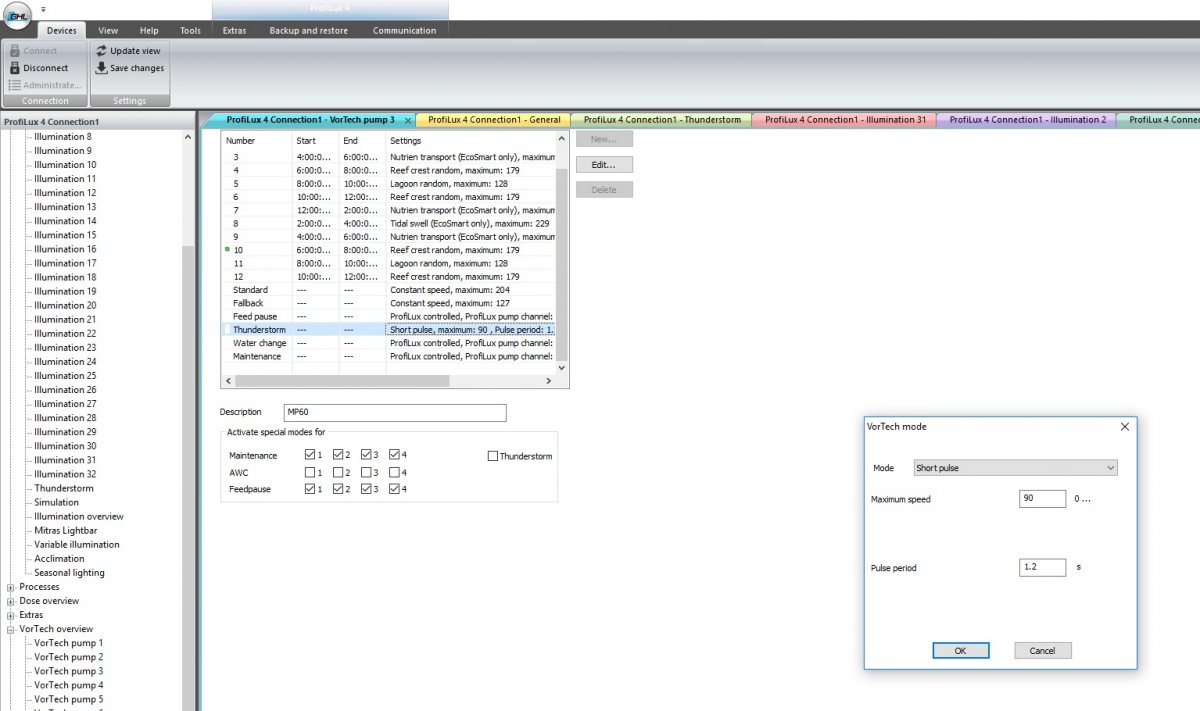Close the VorTech pump 3 tab
This screenshot has width=1200, height=711.
click(x=407, y=120)
